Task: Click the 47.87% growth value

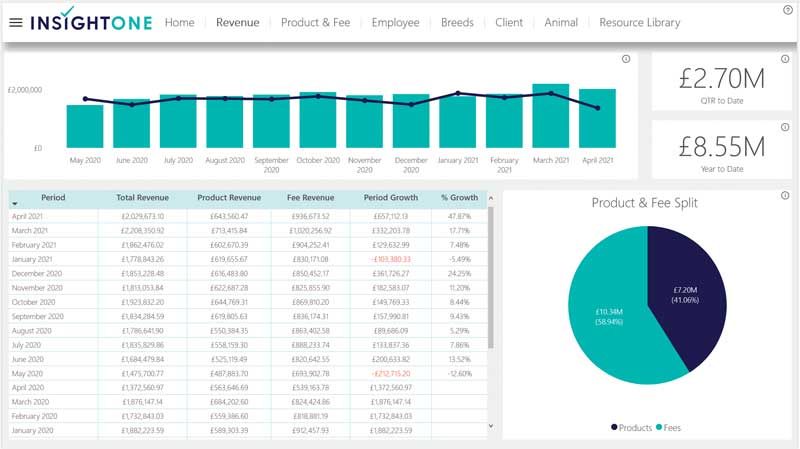Action: (x=459, y=216)
